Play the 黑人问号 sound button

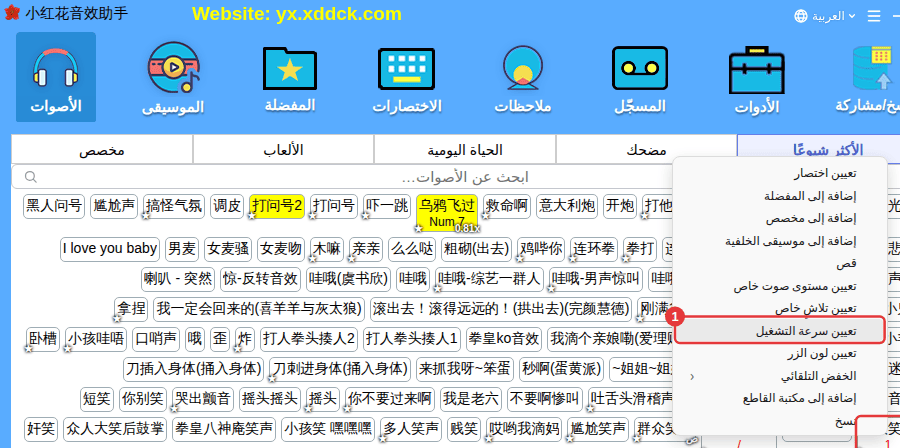click(x=54, y=207)
